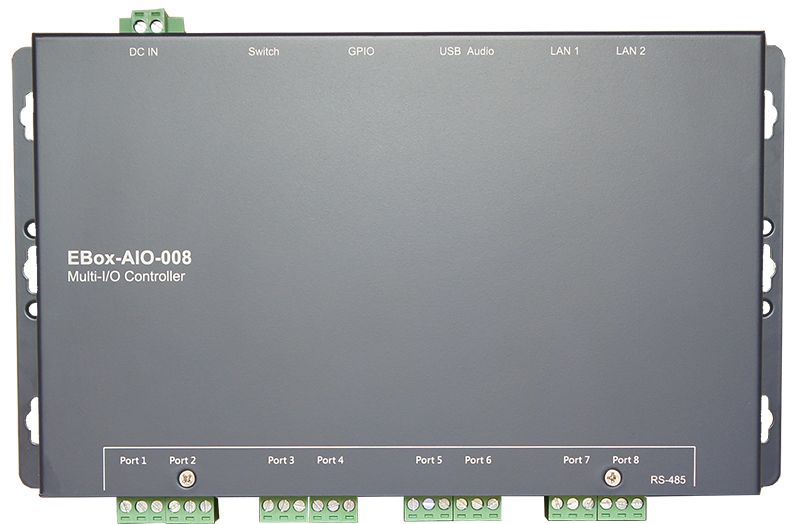The width and height of the screenshot is (800, 524).
Task: Select the Port 8 label
Action: pyautogui.click(x=626, y=460)
